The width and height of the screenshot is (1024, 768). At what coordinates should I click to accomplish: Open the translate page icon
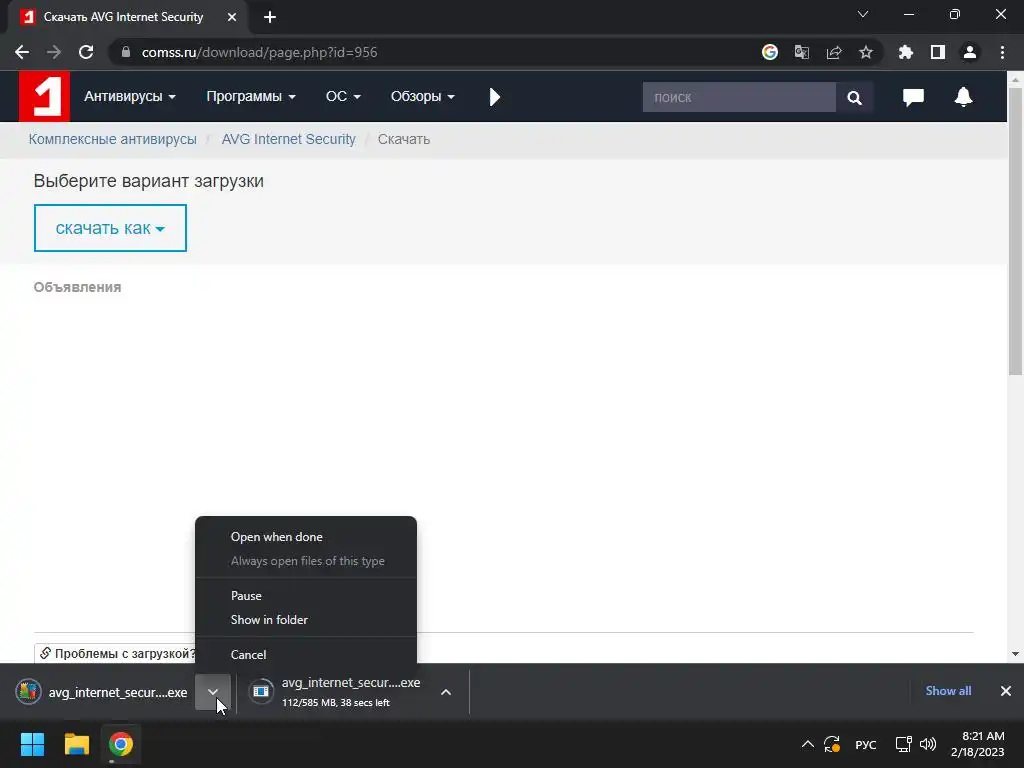tap(801, 52)
